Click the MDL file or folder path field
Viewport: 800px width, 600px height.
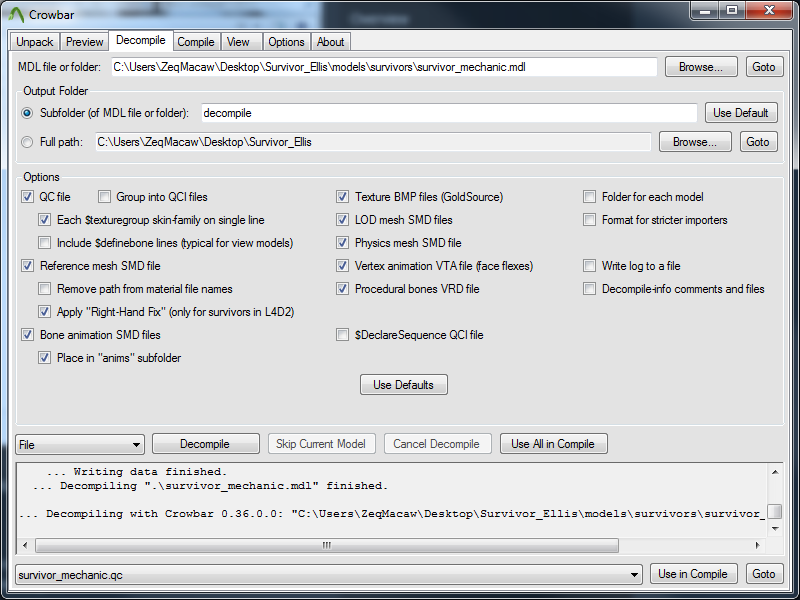click(x=384, y=67)
